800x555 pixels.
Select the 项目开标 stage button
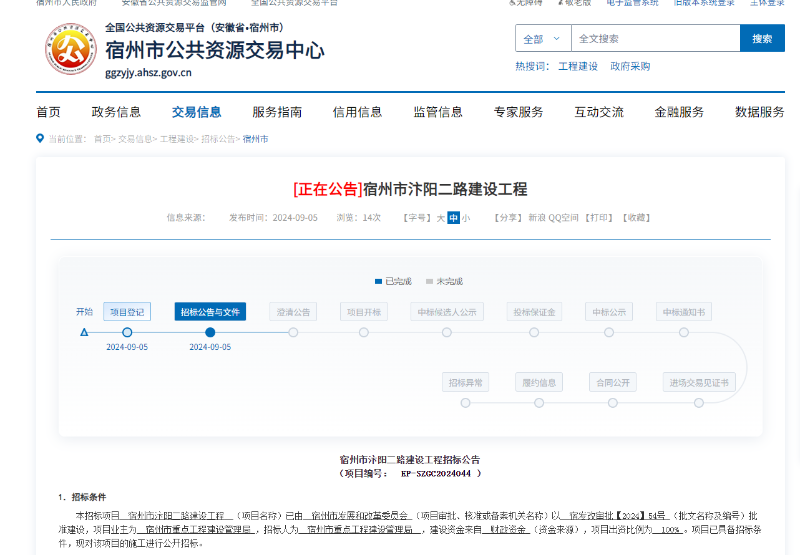click(x=364, y=312)
